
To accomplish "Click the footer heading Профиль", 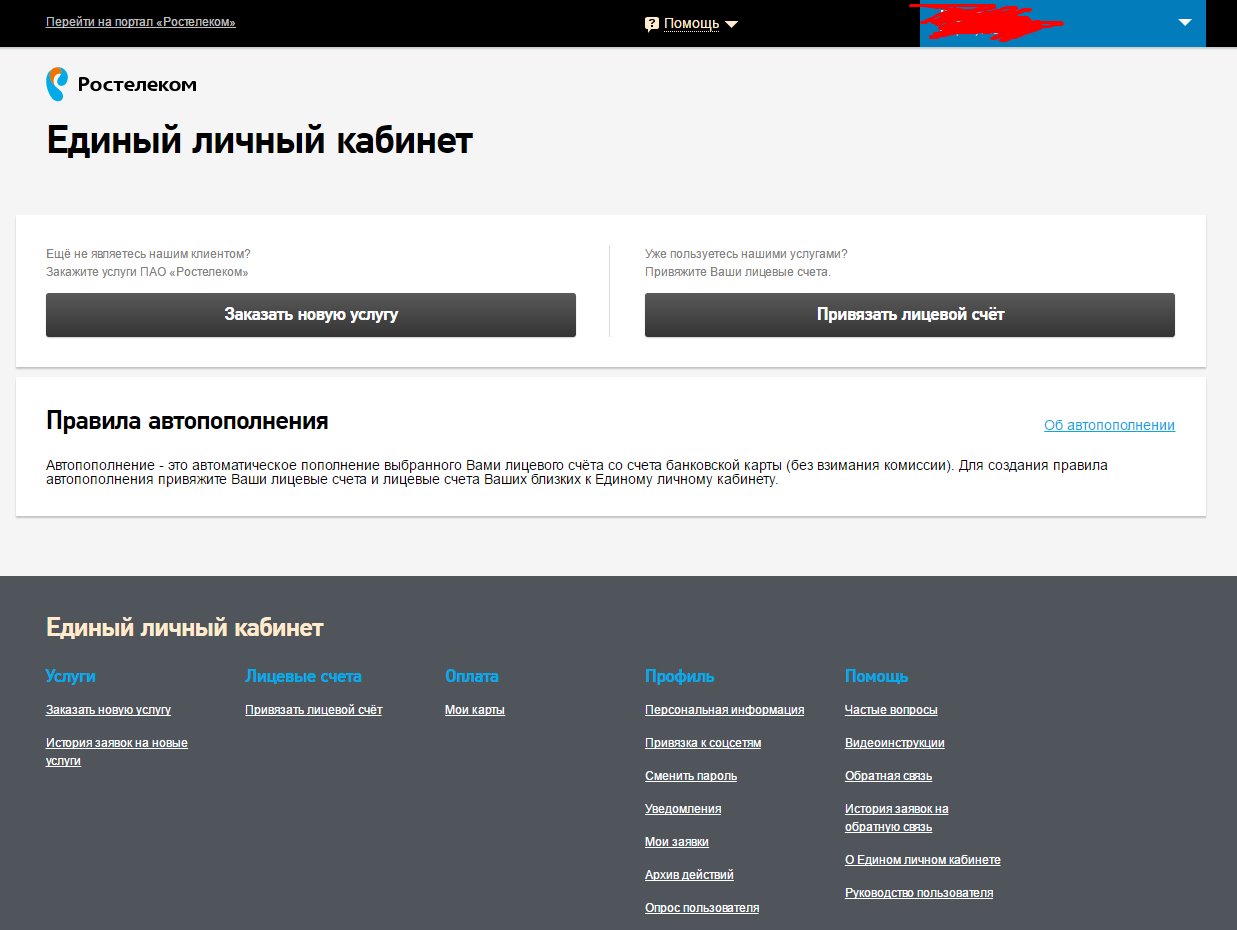I will (x=680, y=677).
